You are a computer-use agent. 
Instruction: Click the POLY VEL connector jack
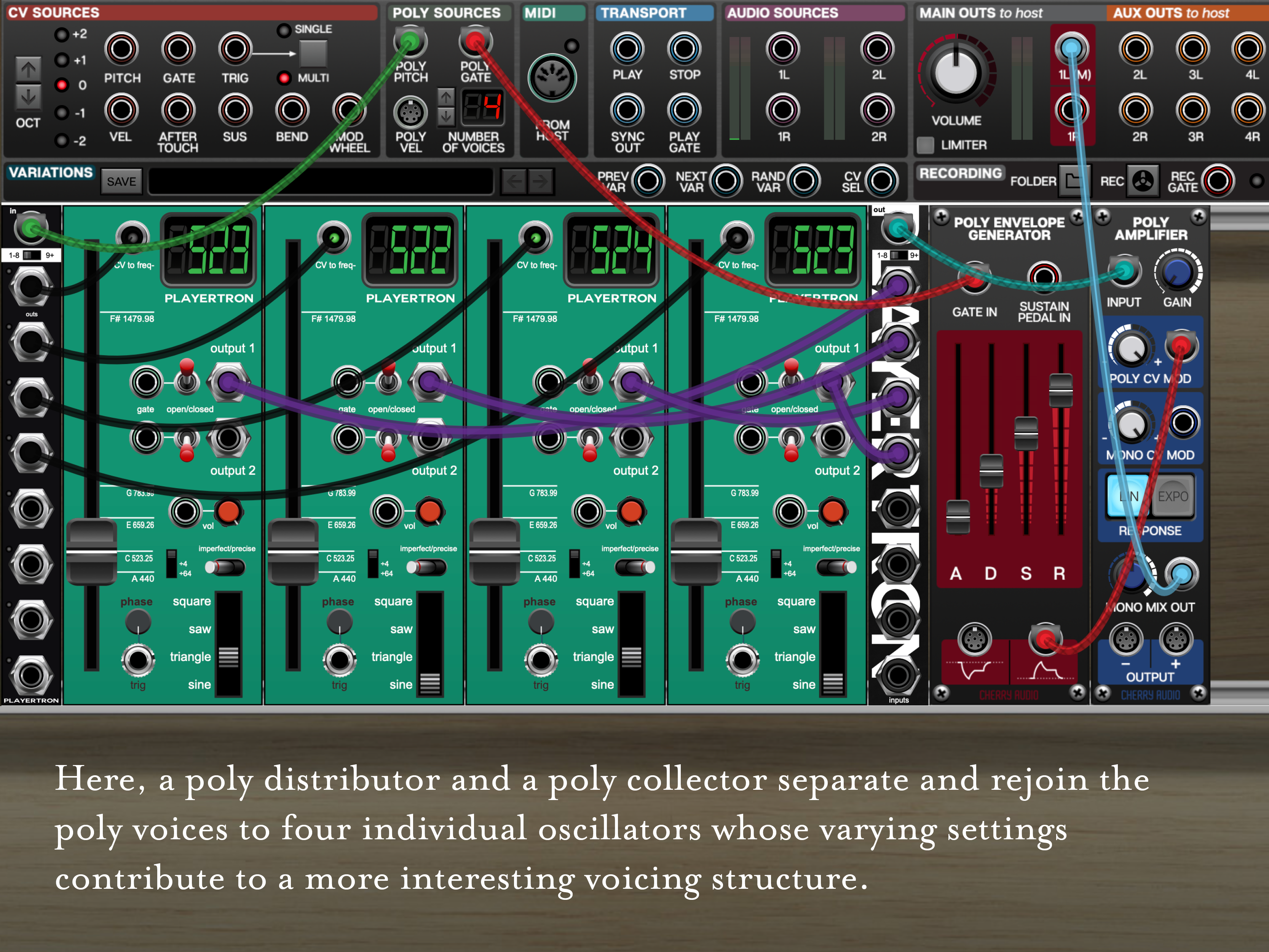tap(410, 112)
